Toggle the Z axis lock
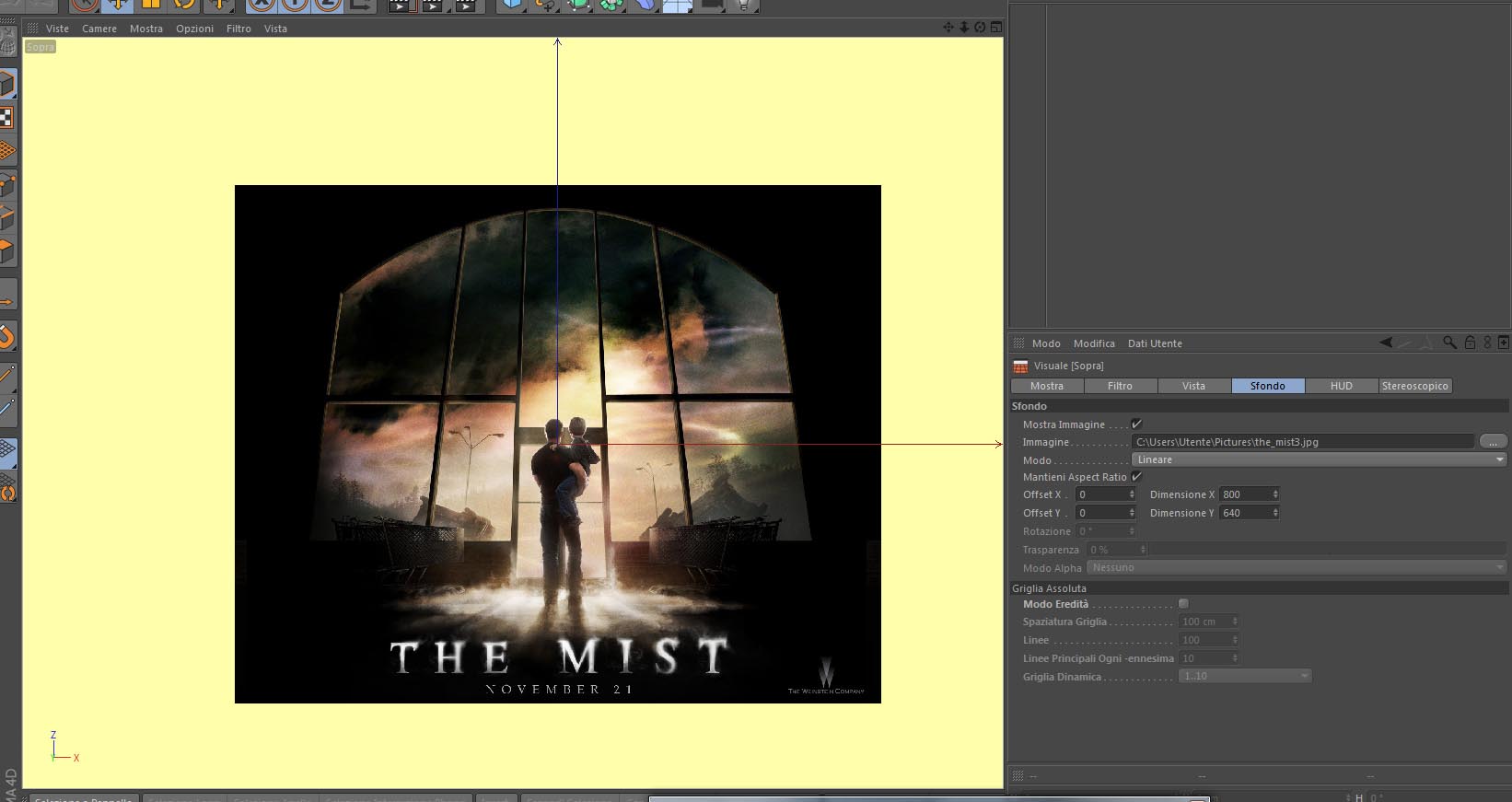 (328, 5)
